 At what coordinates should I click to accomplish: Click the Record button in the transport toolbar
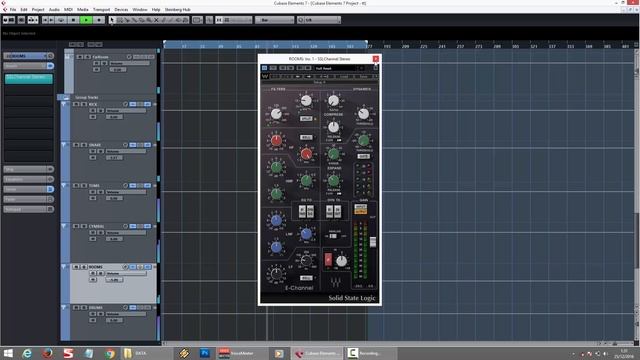[98, 20]
